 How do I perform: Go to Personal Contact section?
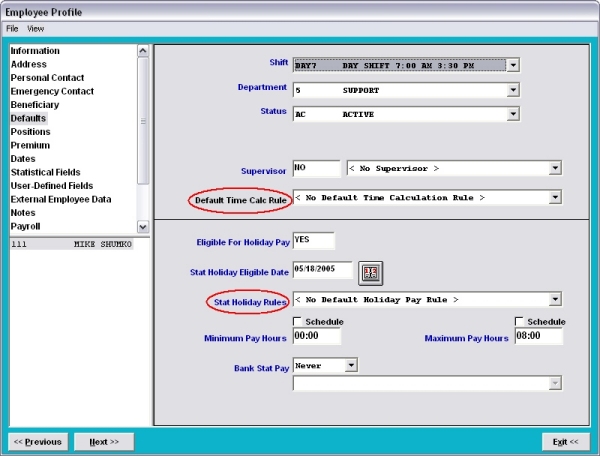pyautogui.click(x=47, y=78)
